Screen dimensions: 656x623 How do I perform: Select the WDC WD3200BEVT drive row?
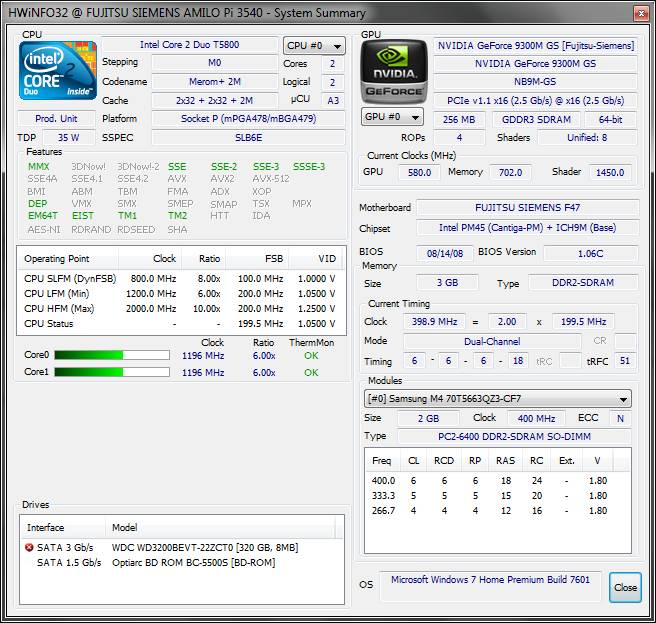pos(182,547)
